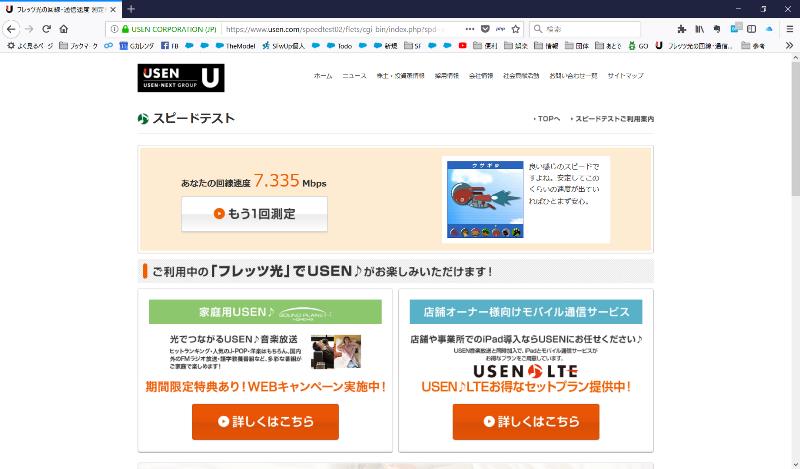The image size is (800, 469).
Task: Select the サイトマップ navigation item
Action: (x=625, y=76)
